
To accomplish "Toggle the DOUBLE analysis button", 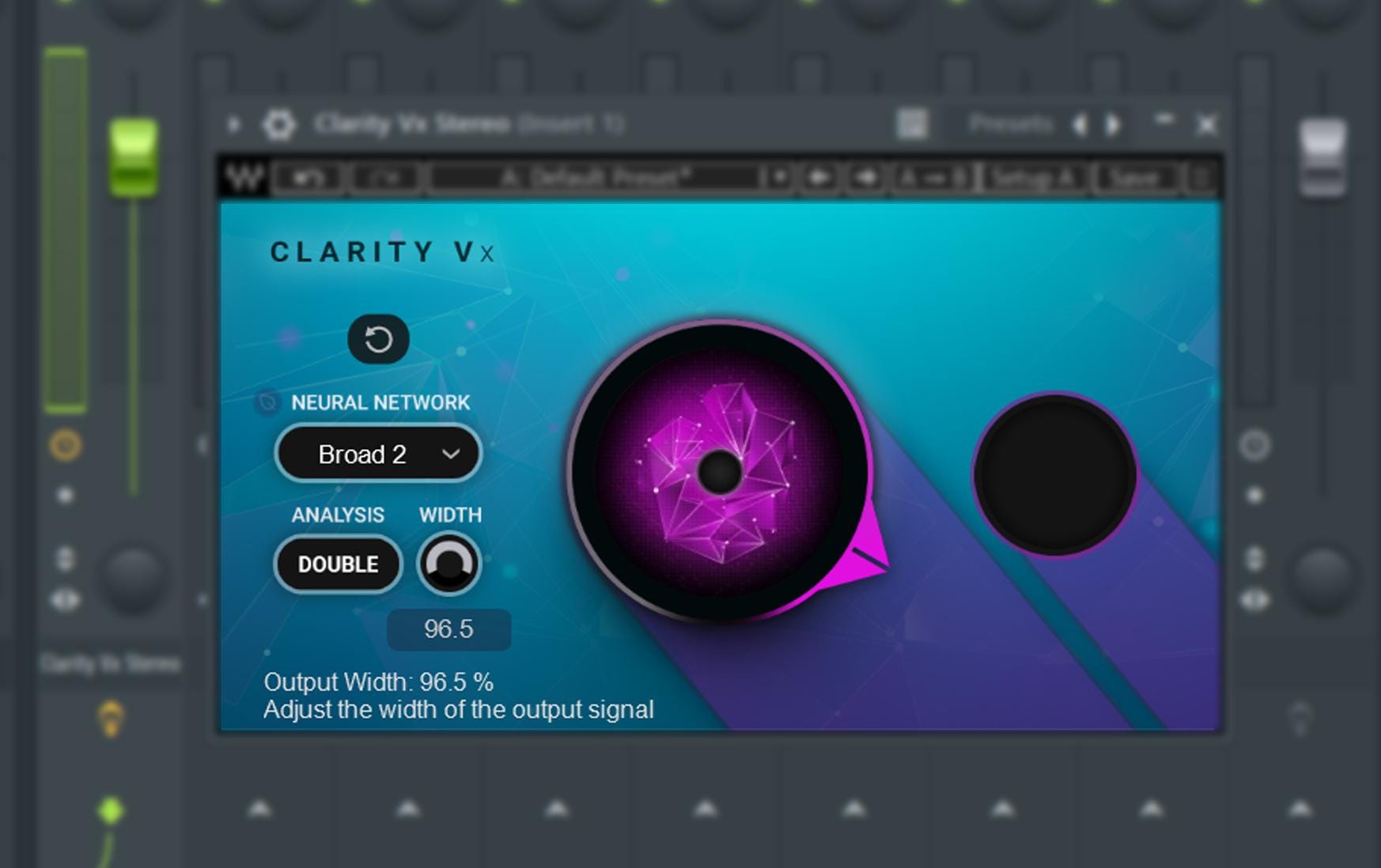I will 338,564.
